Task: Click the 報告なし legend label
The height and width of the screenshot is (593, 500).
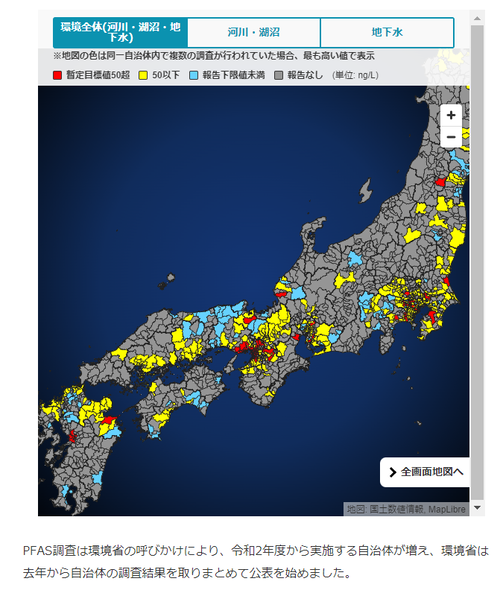Action: pos(305,75)
